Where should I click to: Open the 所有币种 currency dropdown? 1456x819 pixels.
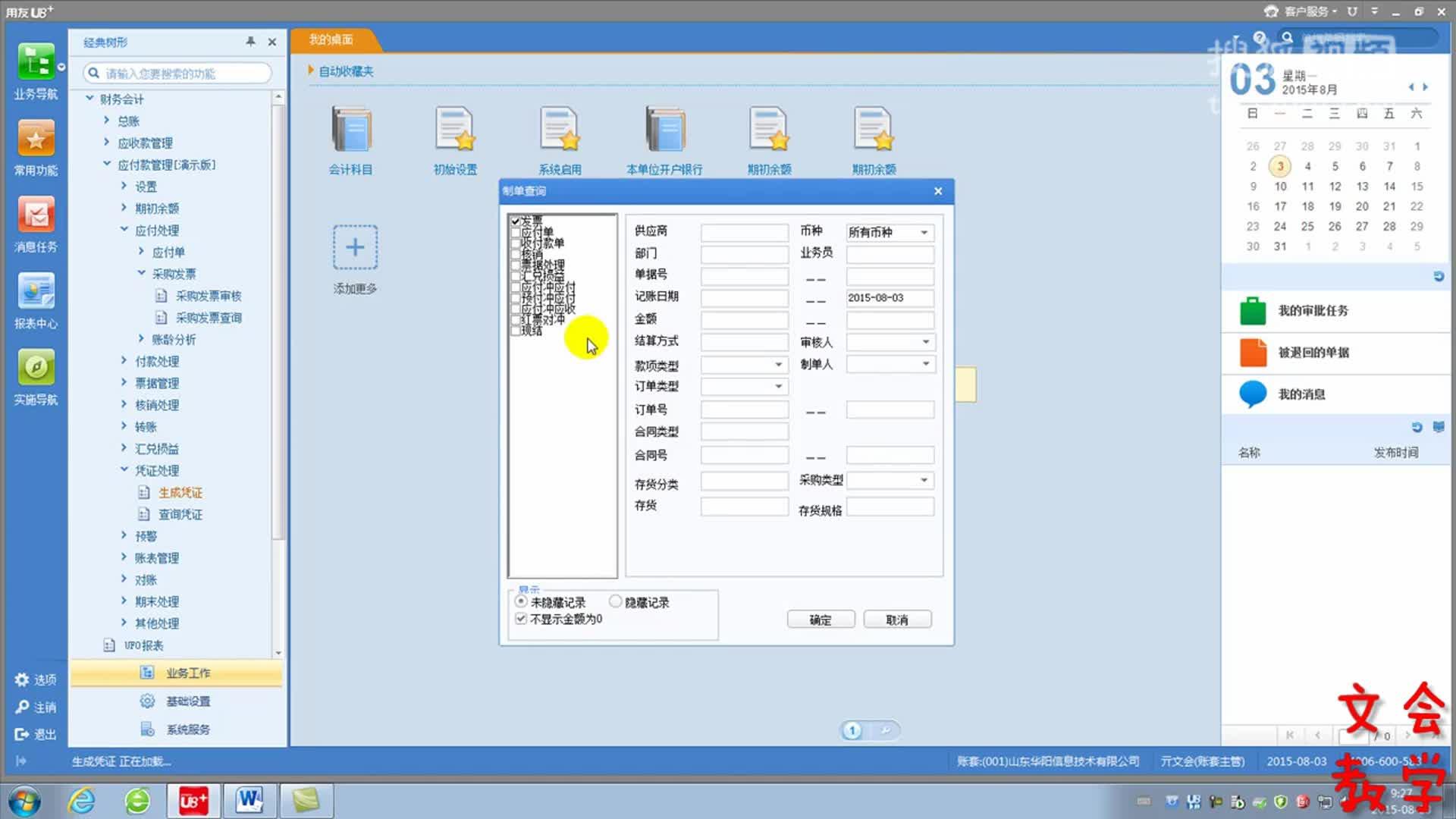[924, 232]
